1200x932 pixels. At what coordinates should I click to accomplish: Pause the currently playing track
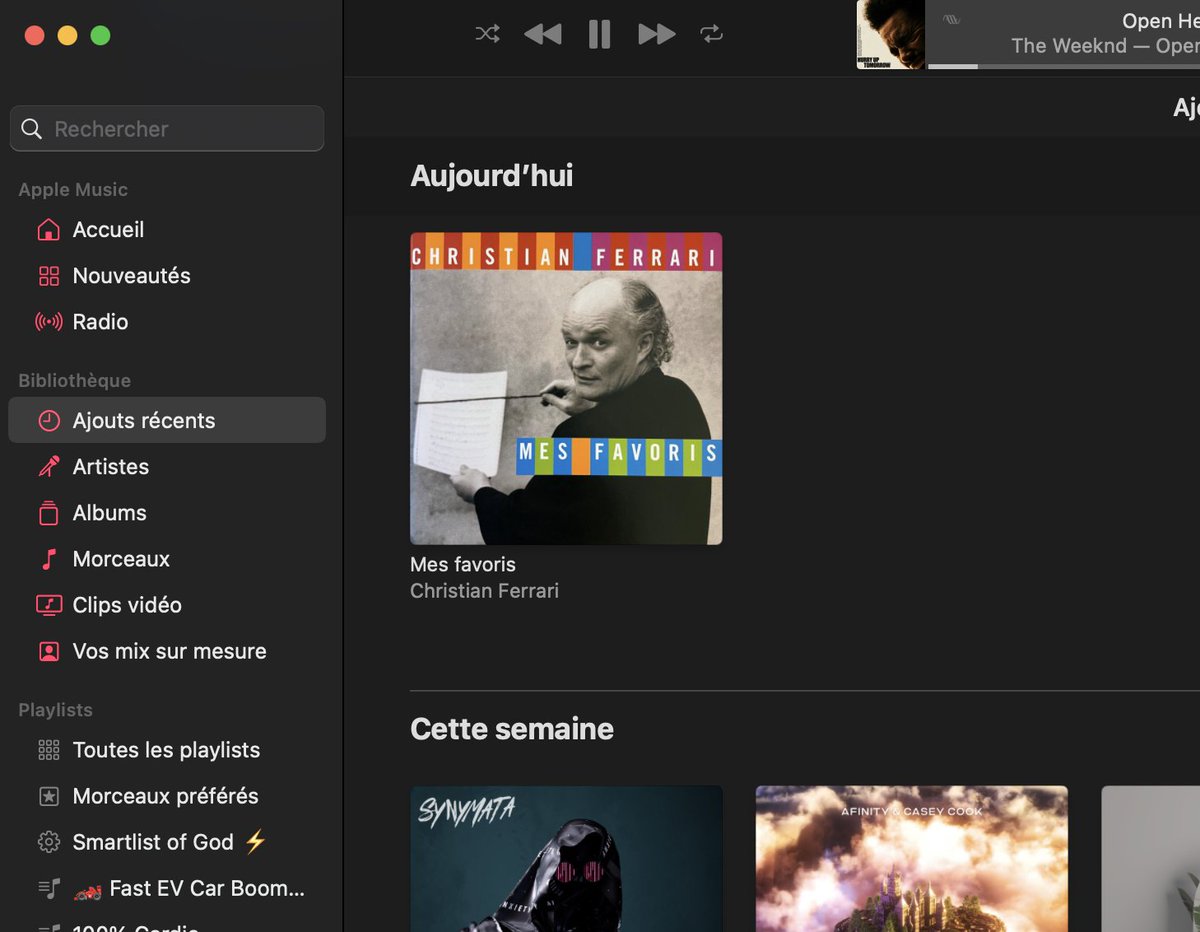coord(598,33)
